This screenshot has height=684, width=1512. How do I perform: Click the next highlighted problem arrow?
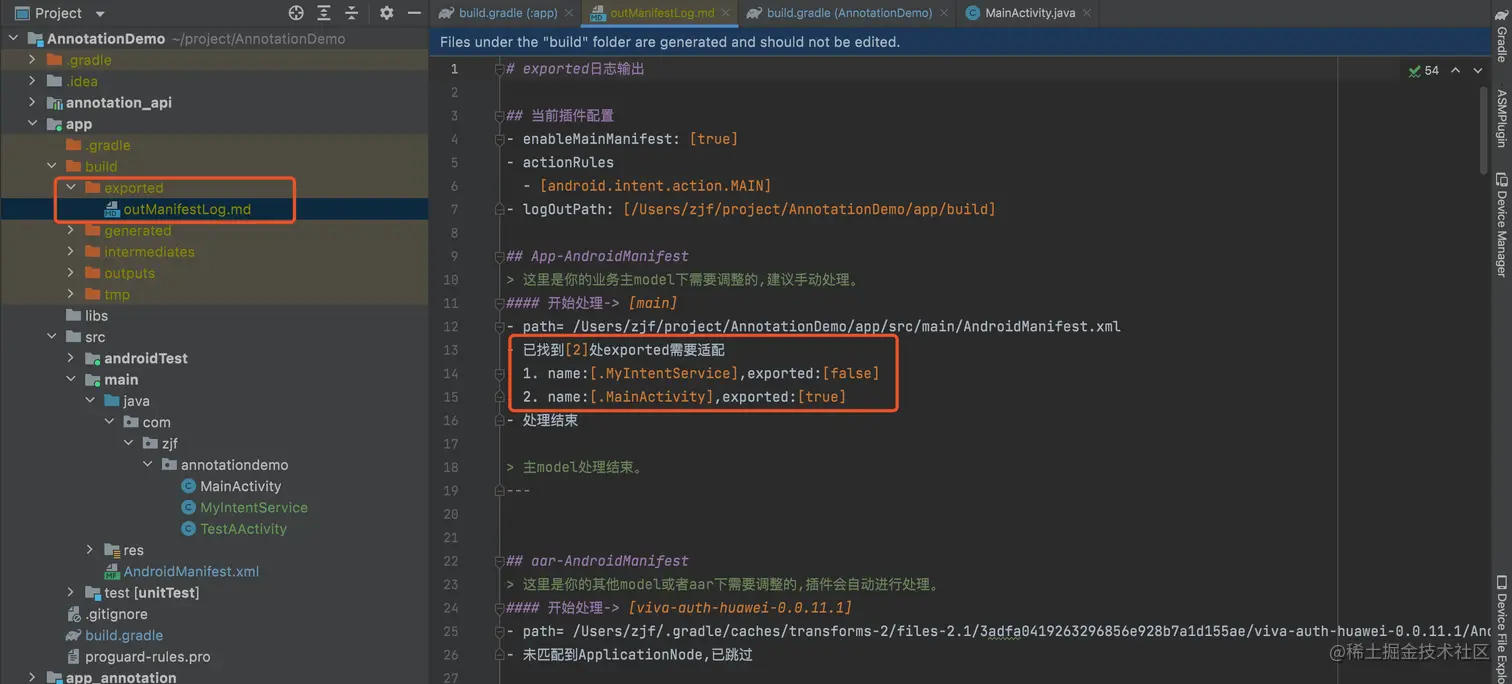(x=1477, y=70)
